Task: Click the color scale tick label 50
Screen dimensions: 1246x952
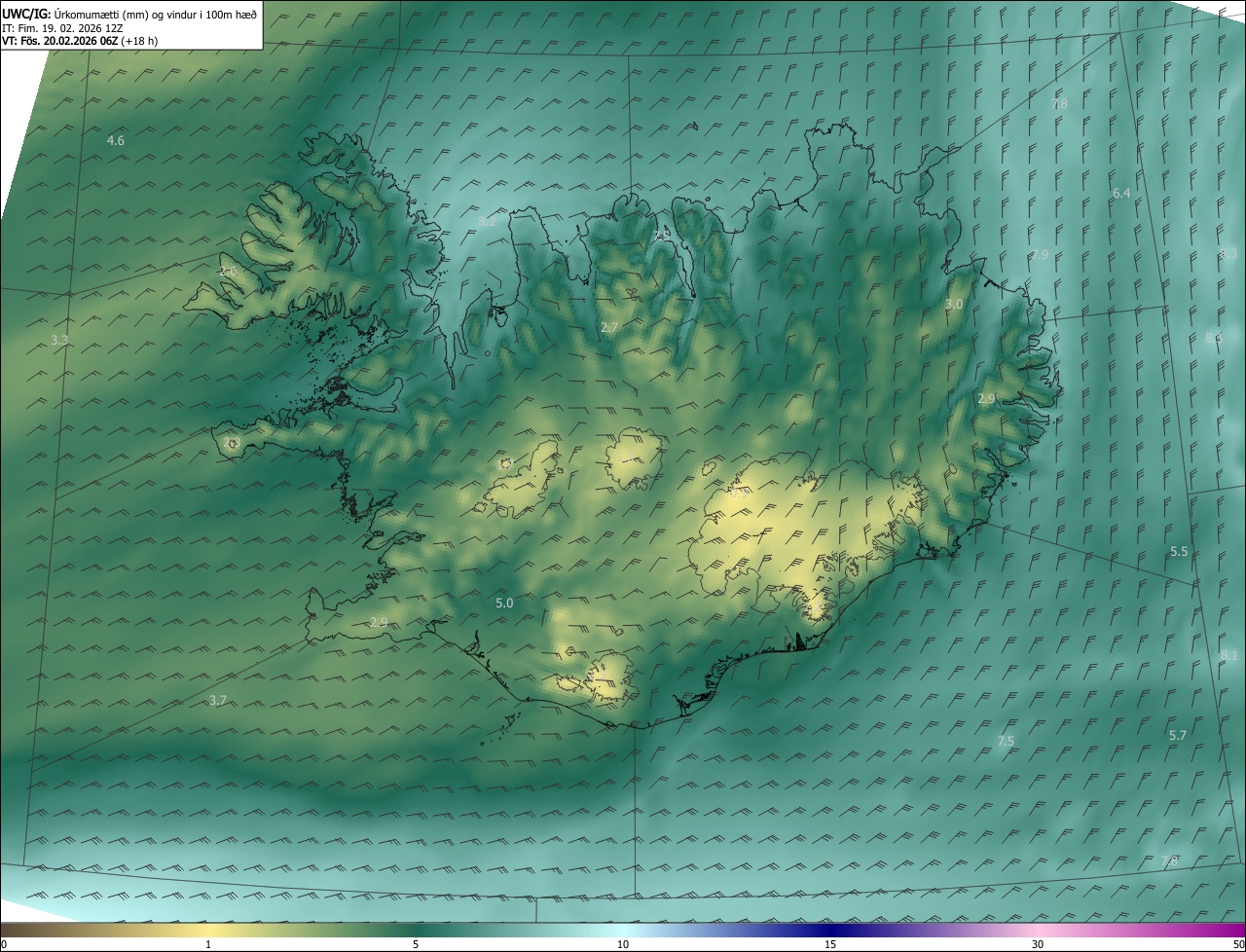Action: tap(1238, 945)
